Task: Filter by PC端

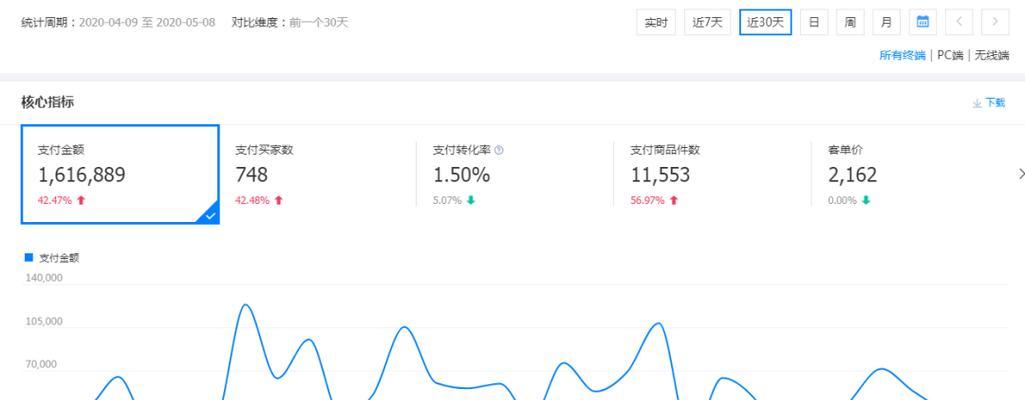Action: pyautogui.click(x=950, y=56)
